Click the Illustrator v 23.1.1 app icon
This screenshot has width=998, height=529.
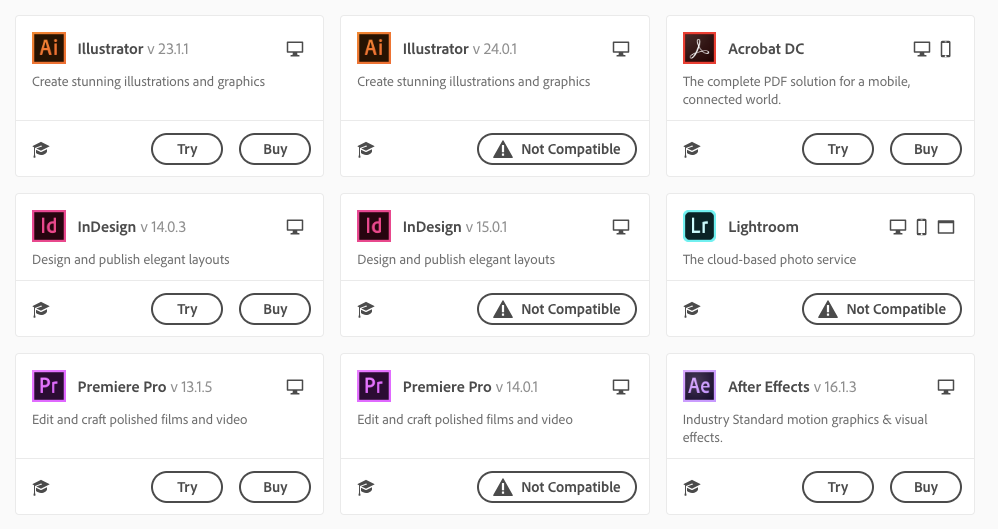[49, 48]
